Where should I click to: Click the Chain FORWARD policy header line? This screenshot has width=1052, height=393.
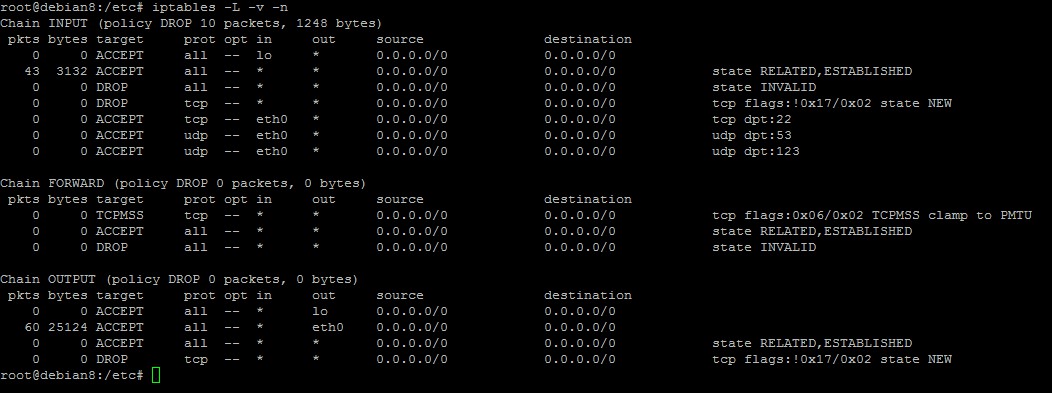click(x=183, y=183)
